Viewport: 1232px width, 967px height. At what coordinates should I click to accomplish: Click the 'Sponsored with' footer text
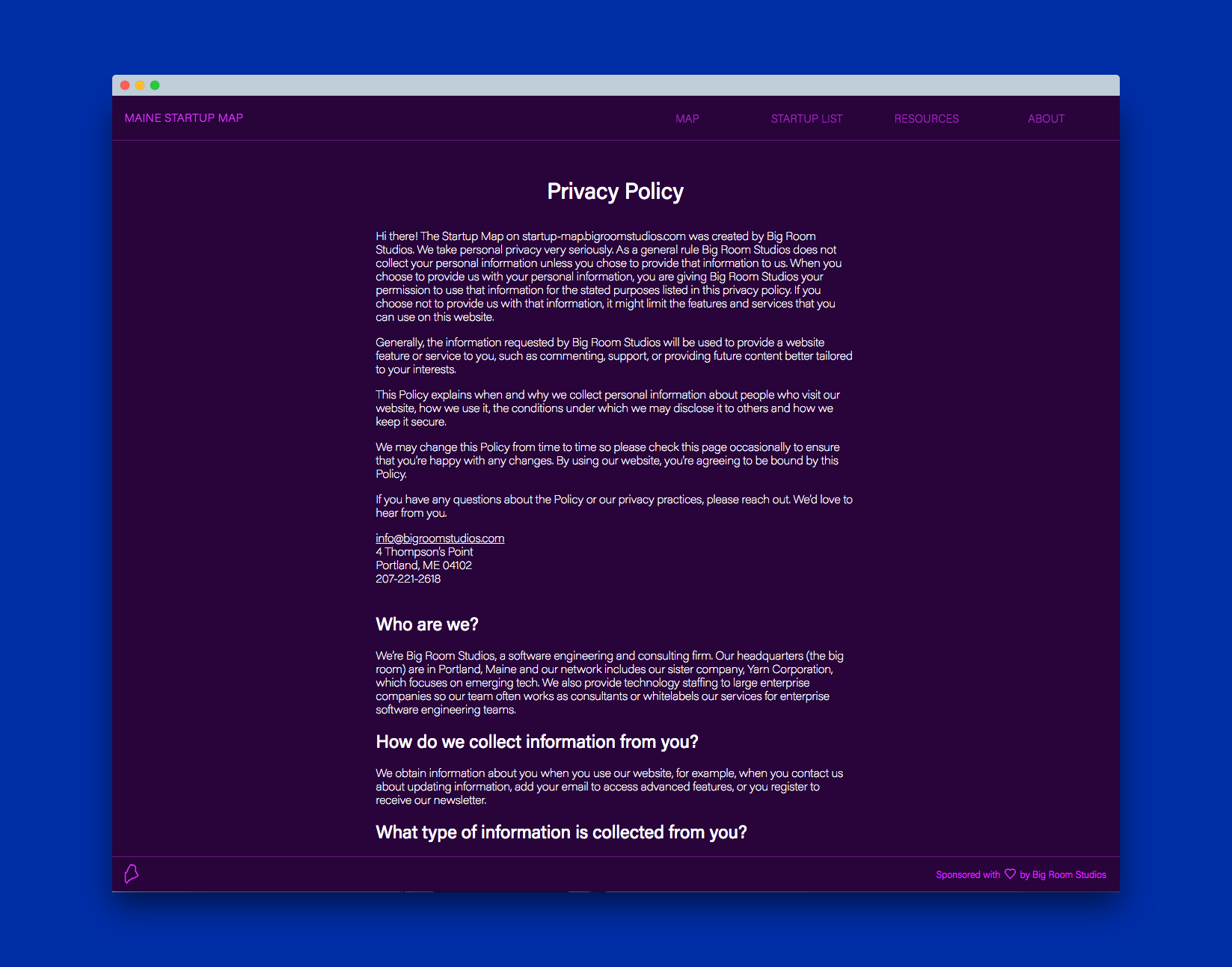click(x=968, y=874)
